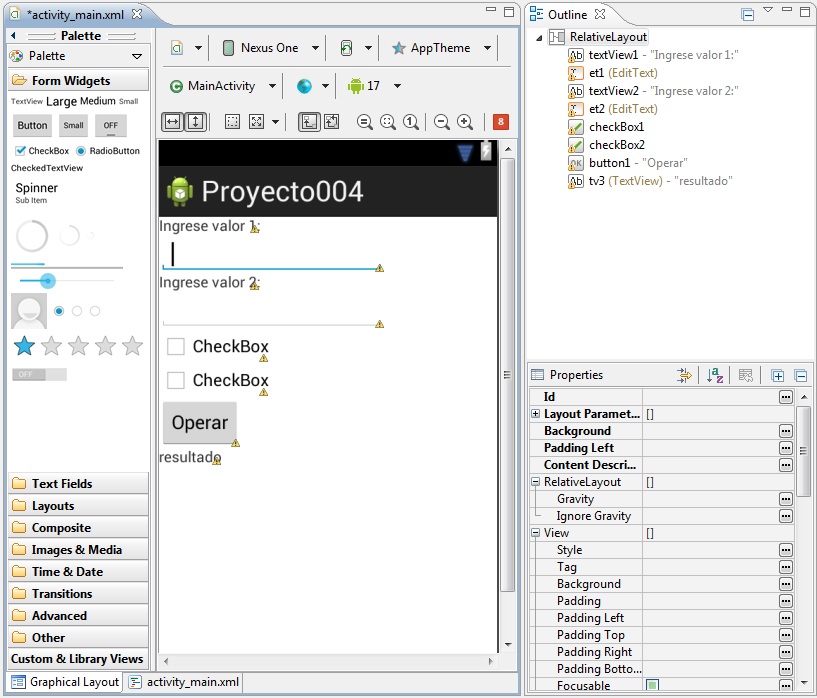Switch to the activity_main.xml source tab
The width and height of the screenshot is (817, 698).
(x=184, y=682)
